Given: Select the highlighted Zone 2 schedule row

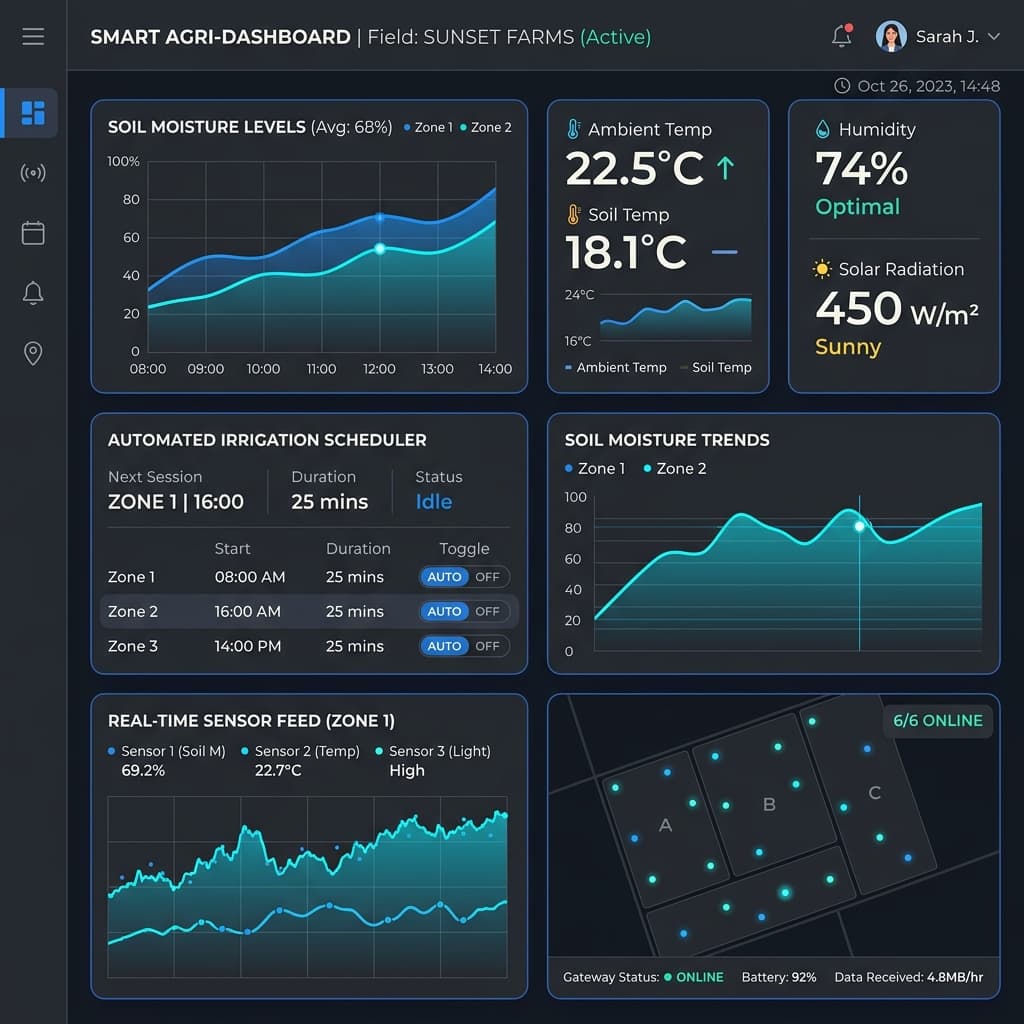Looking at the screenshot, I should 309,611.
